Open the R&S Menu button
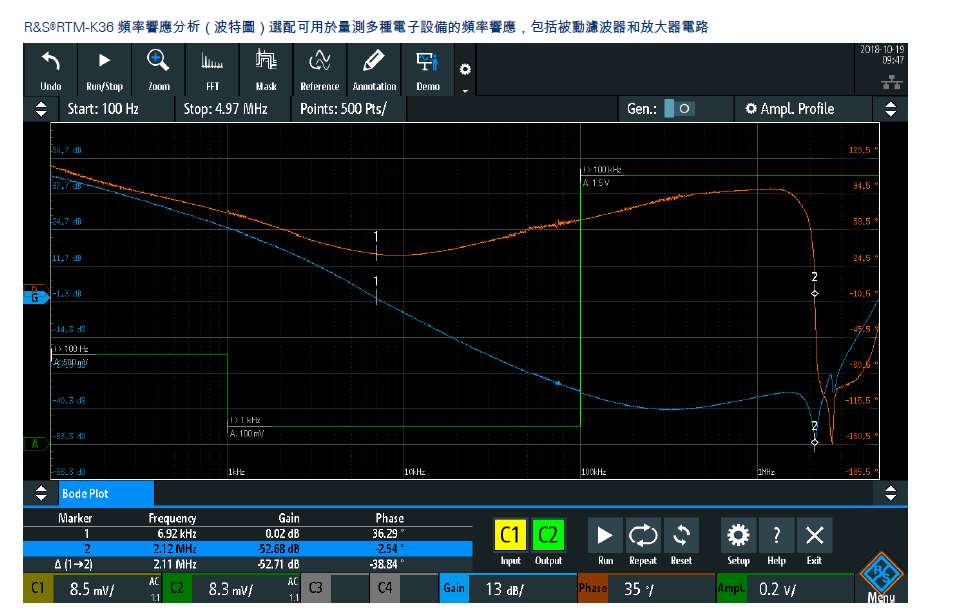 [881, 578]
